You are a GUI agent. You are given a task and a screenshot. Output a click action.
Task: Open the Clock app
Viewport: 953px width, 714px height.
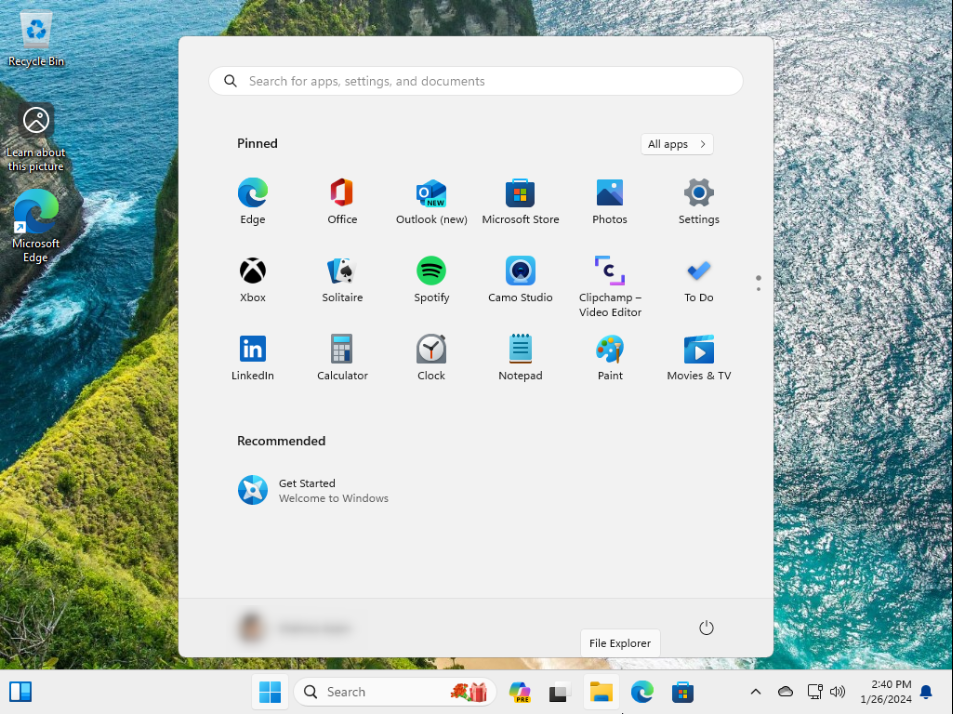pyautogui.click(x=431, y=358)
